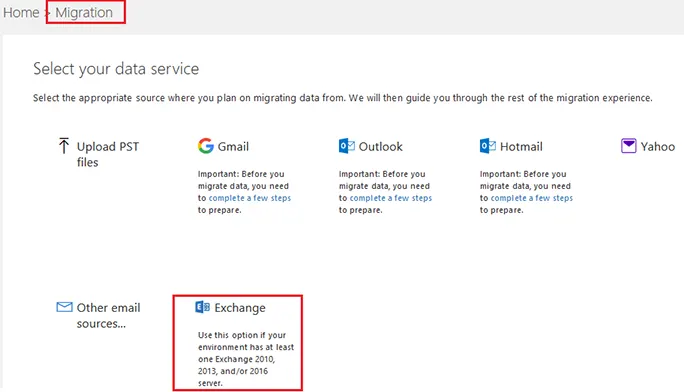Choose Hotmail as data service
The image size is (684, 392).
521,147
